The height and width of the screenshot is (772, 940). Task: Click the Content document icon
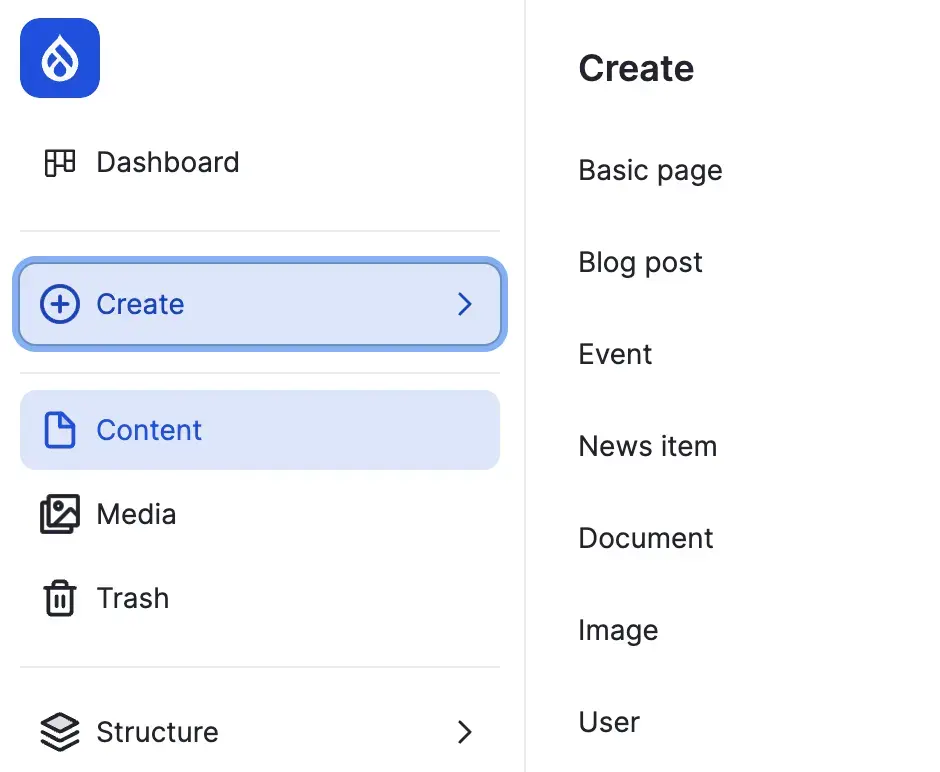point(60,430)
